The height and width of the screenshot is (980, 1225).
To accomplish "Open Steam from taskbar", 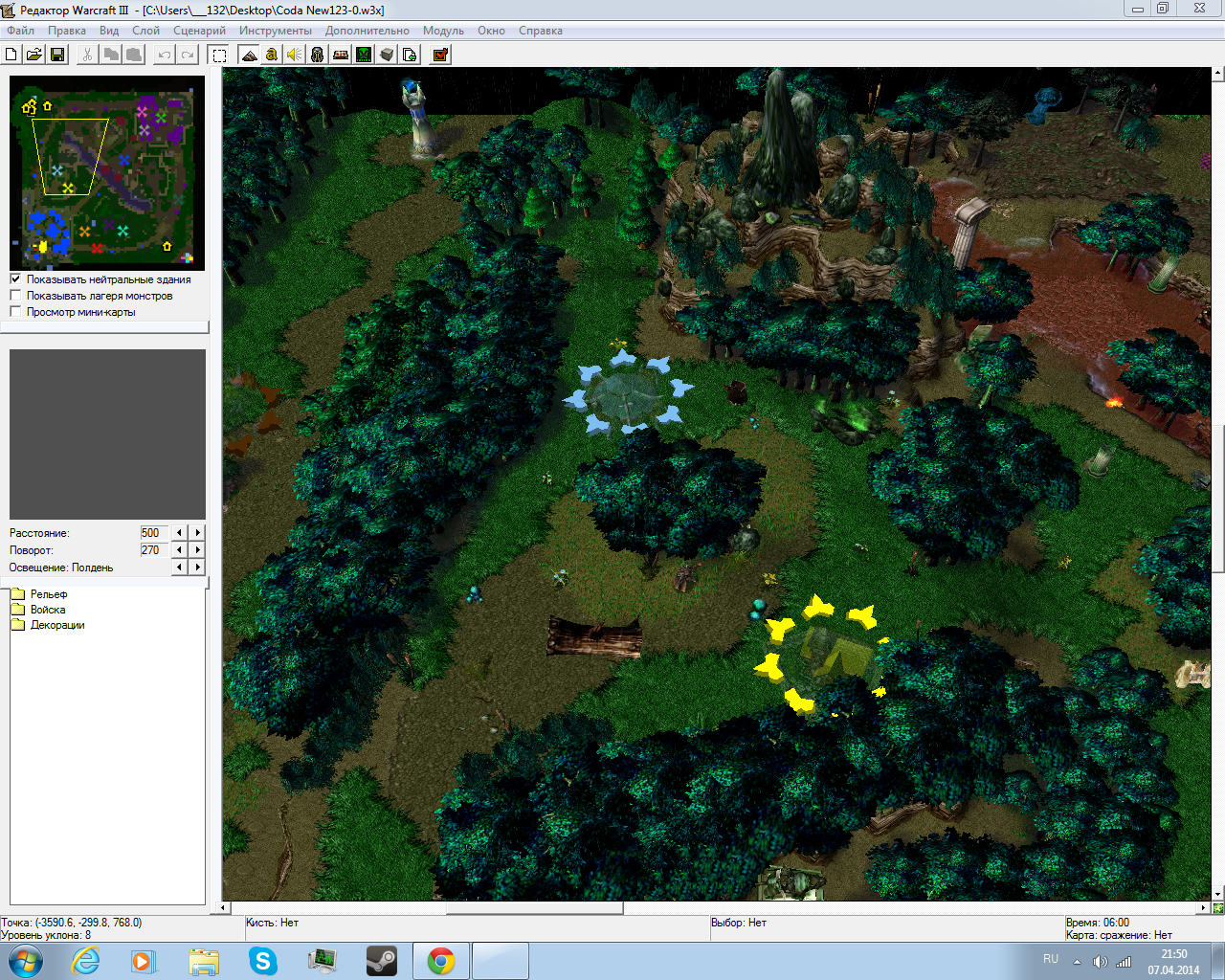I will 382,961.
